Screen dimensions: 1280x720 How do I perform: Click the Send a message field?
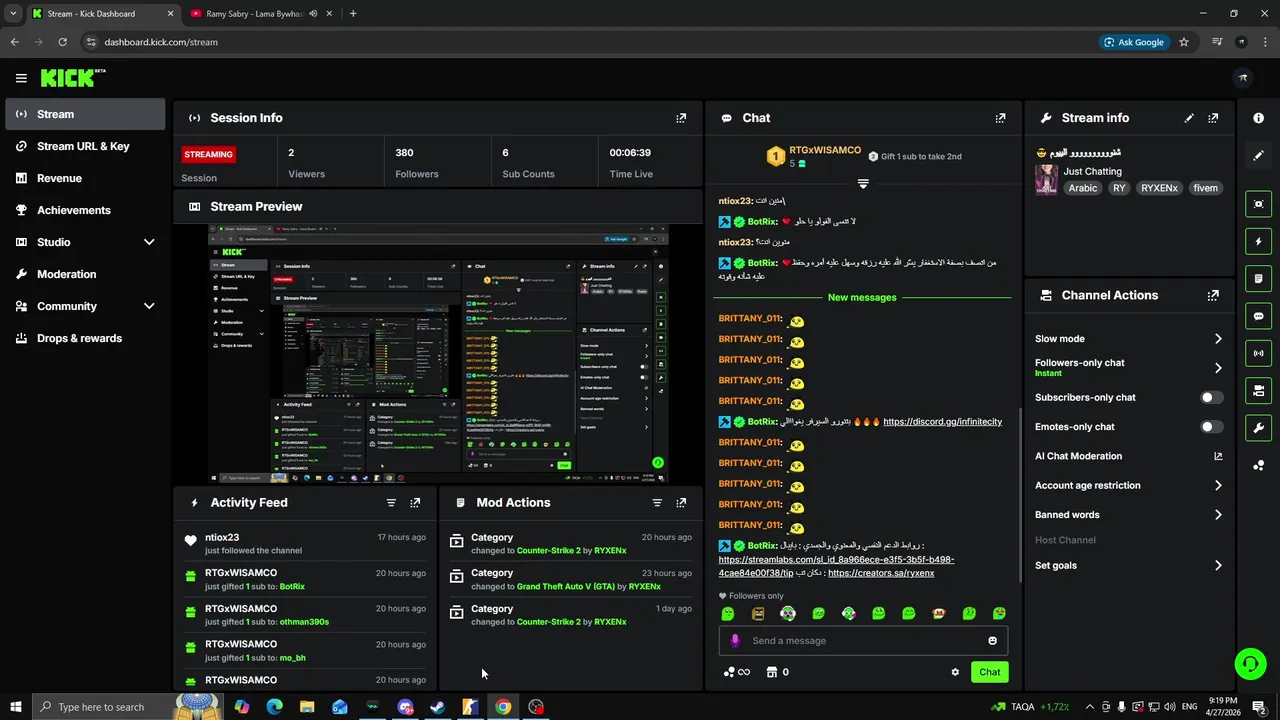863,641
